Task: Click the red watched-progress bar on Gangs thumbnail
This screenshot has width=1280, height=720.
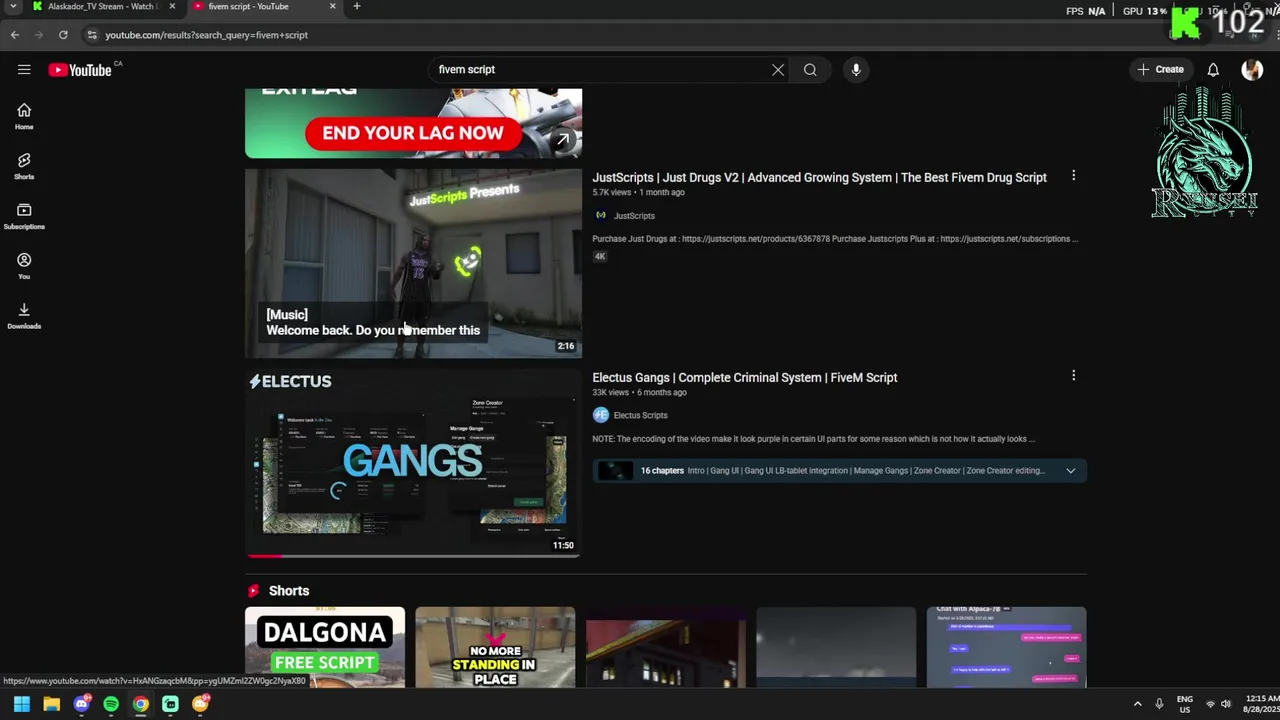Action: click(264, 555)
